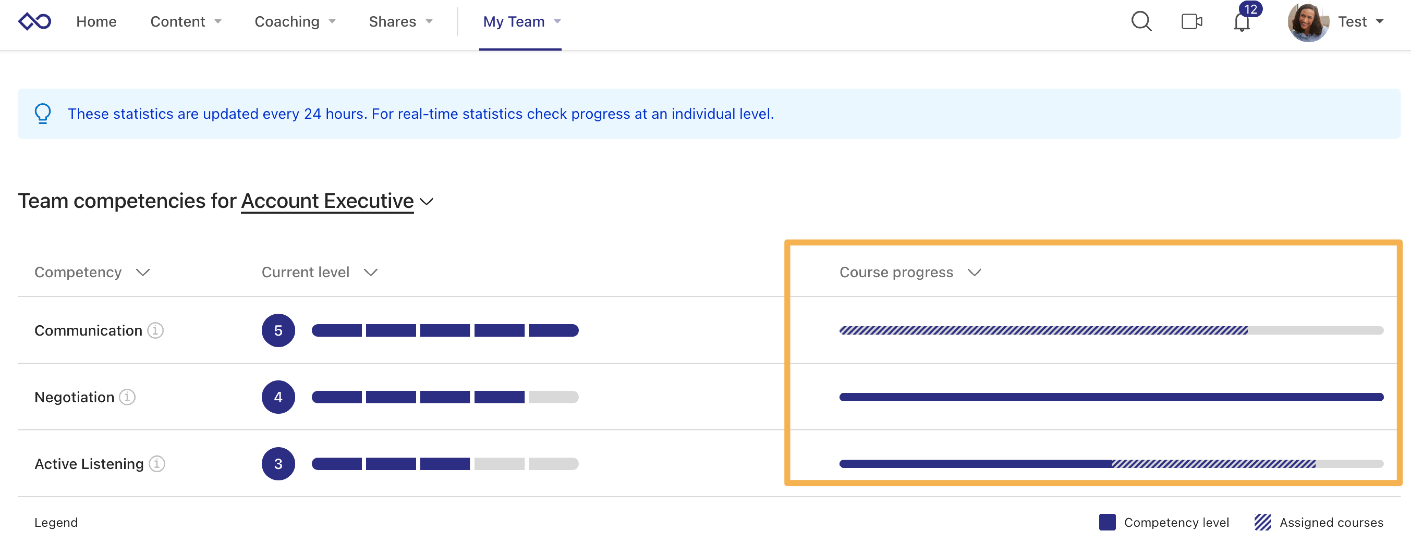Image resolution: width=1411 pixels, height=543 pixels.
Task: Click the Negotiation course progress bar
Action: click(x=1111, y=397)
